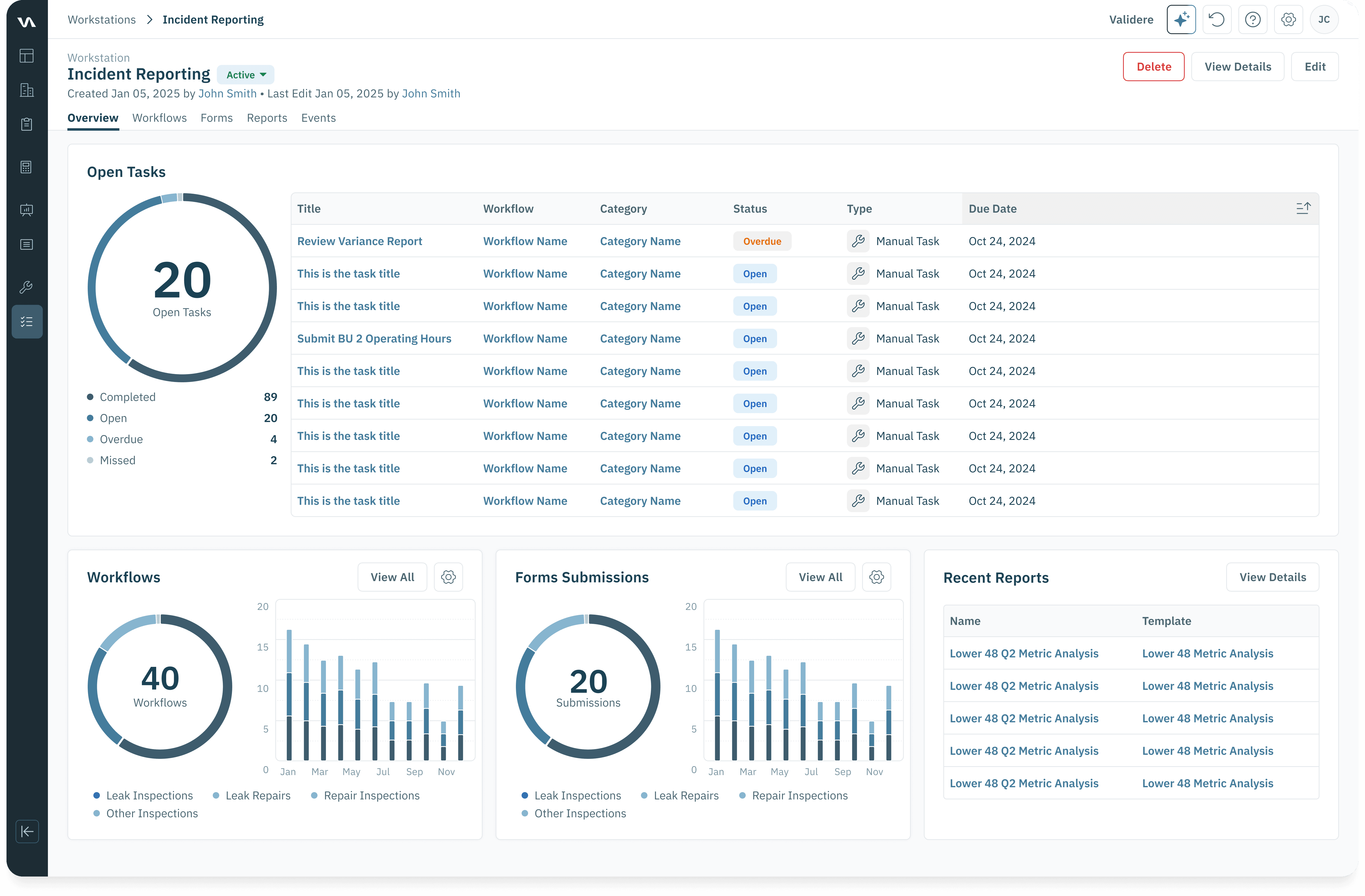The image size is (1365, 896).
Task: Click the clipboard icon in sidebar
Action: pyautogui.click(x=26, y=124)
